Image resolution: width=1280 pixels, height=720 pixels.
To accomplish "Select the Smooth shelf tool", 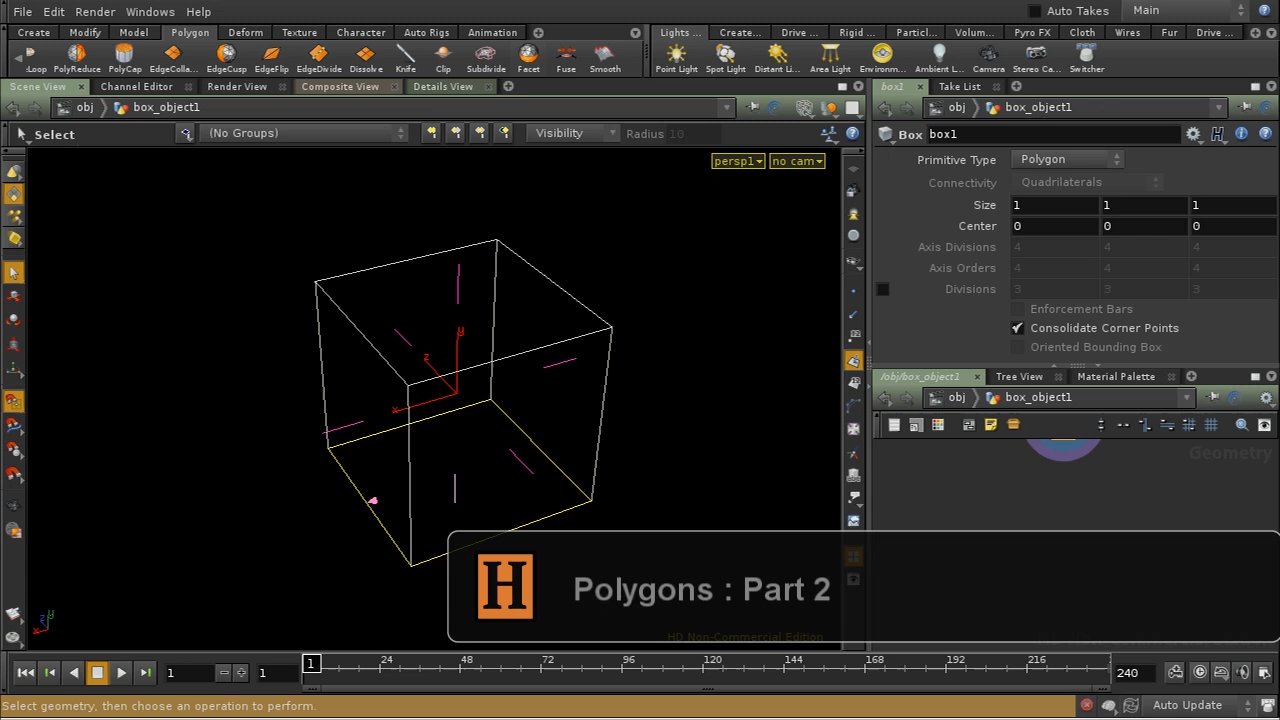I will click(x=604, y=59).
